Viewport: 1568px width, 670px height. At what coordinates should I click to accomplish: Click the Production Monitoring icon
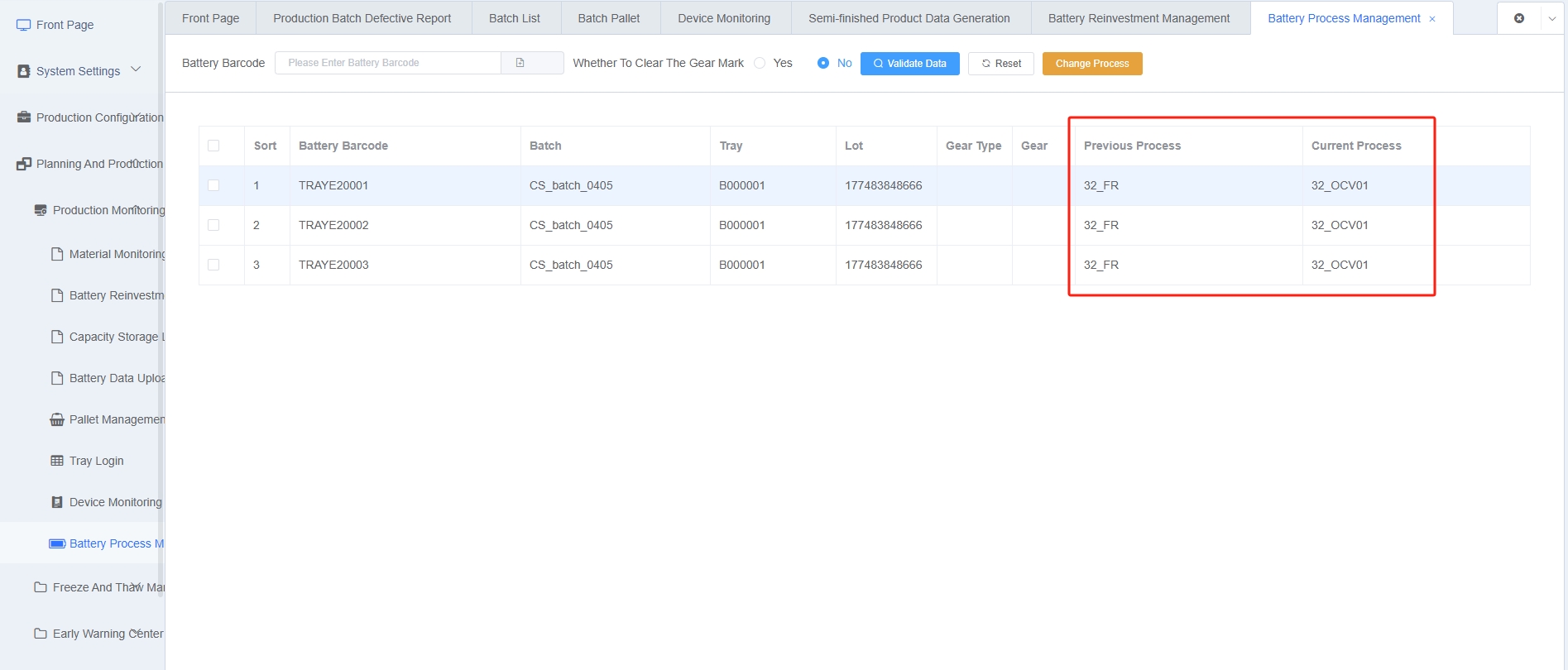tap(41, 210)
